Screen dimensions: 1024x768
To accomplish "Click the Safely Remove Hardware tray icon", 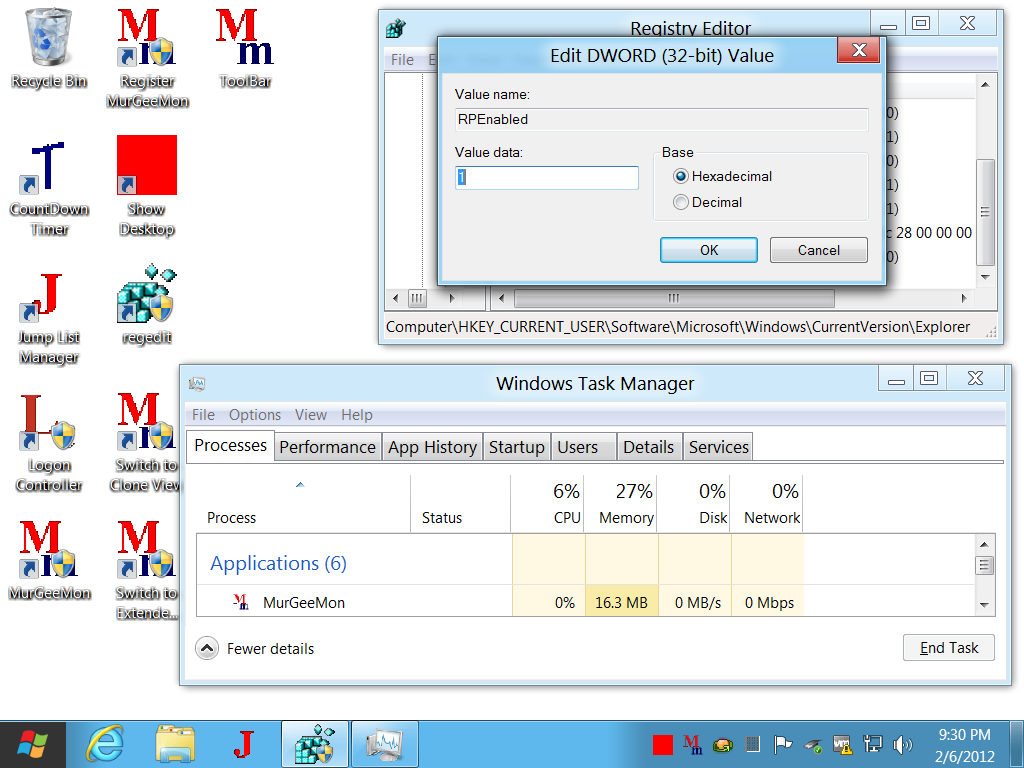I will pos(812,744).
